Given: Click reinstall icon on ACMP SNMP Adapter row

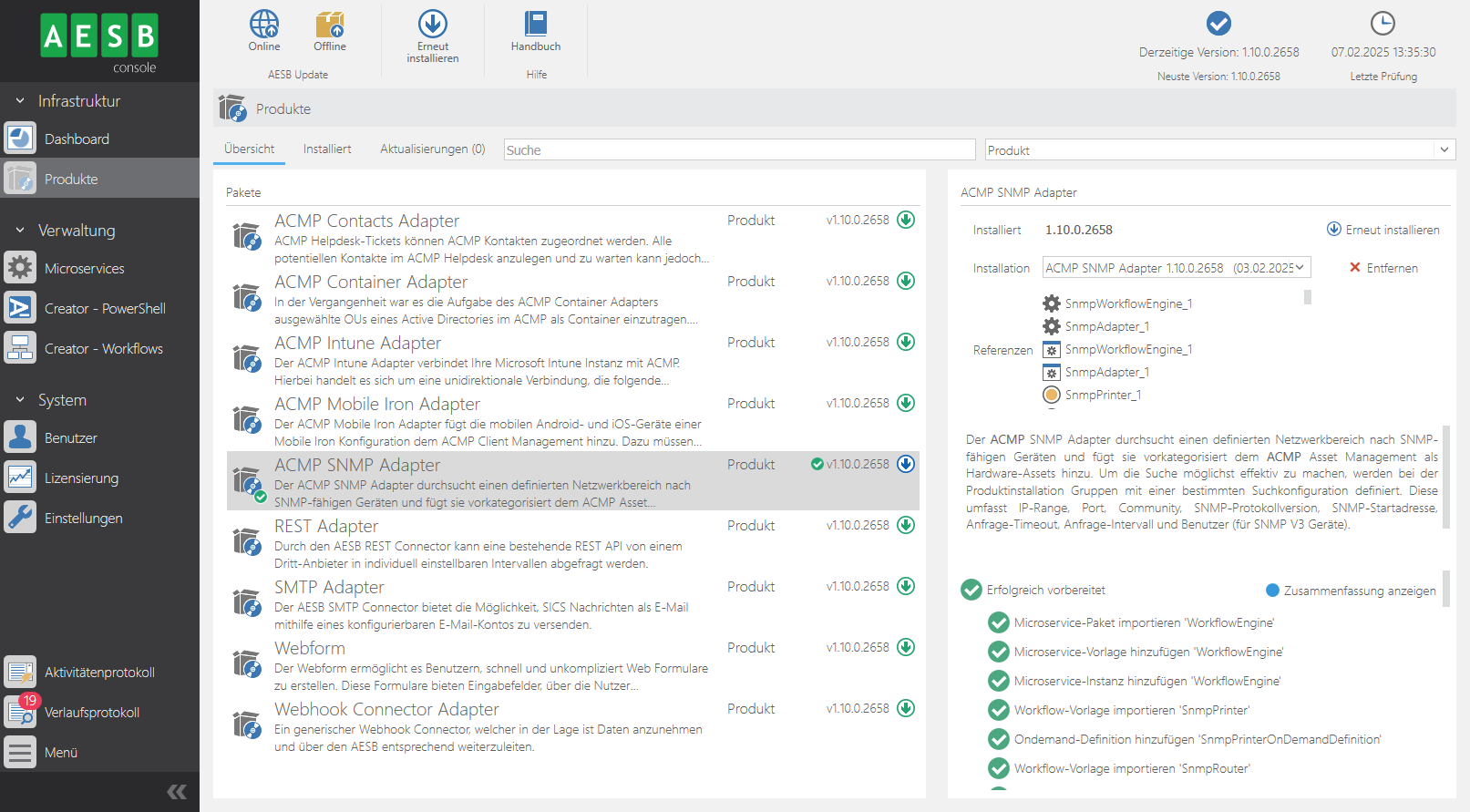Looking at the screenshot, I should (906, 464).
